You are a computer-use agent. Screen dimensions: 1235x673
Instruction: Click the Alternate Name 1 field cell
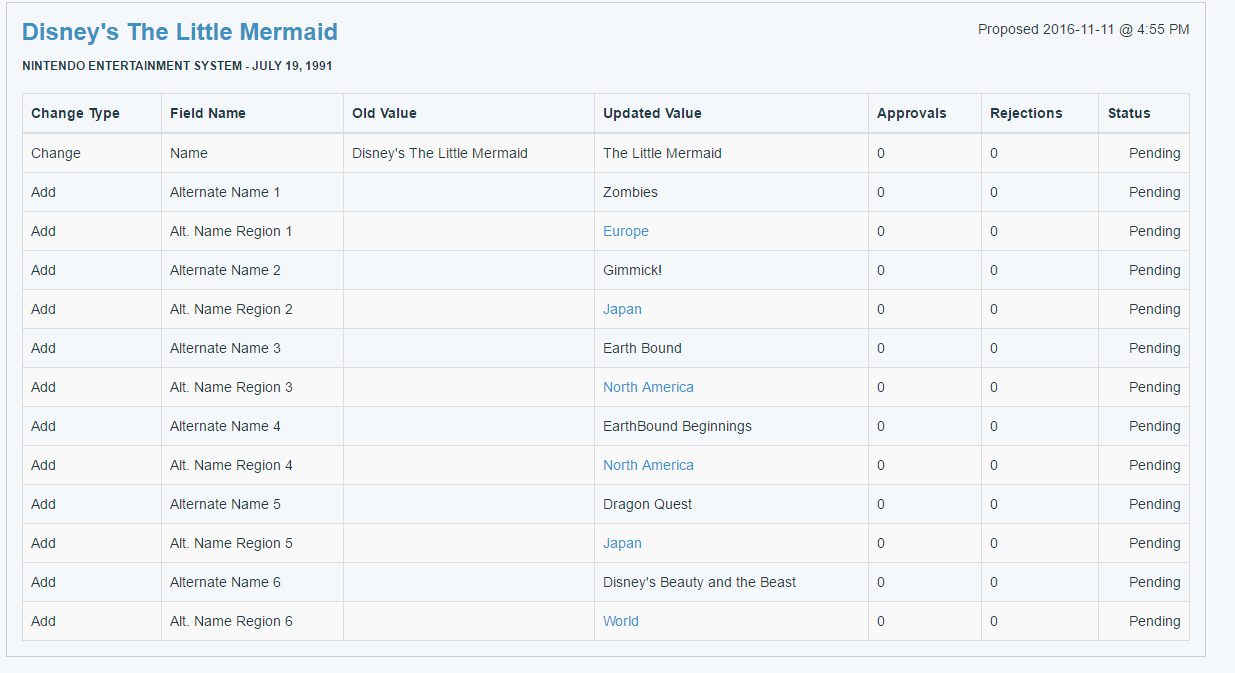[252, 192]
